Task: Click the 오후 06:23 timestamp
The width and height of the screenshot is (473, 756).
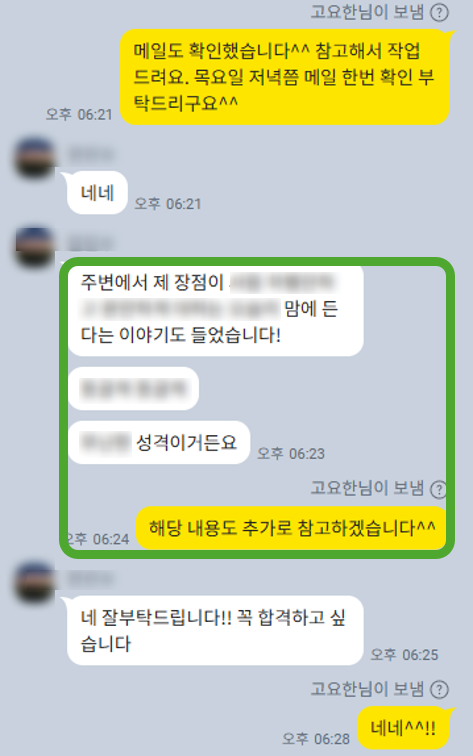Action: [x=291, y=453]
